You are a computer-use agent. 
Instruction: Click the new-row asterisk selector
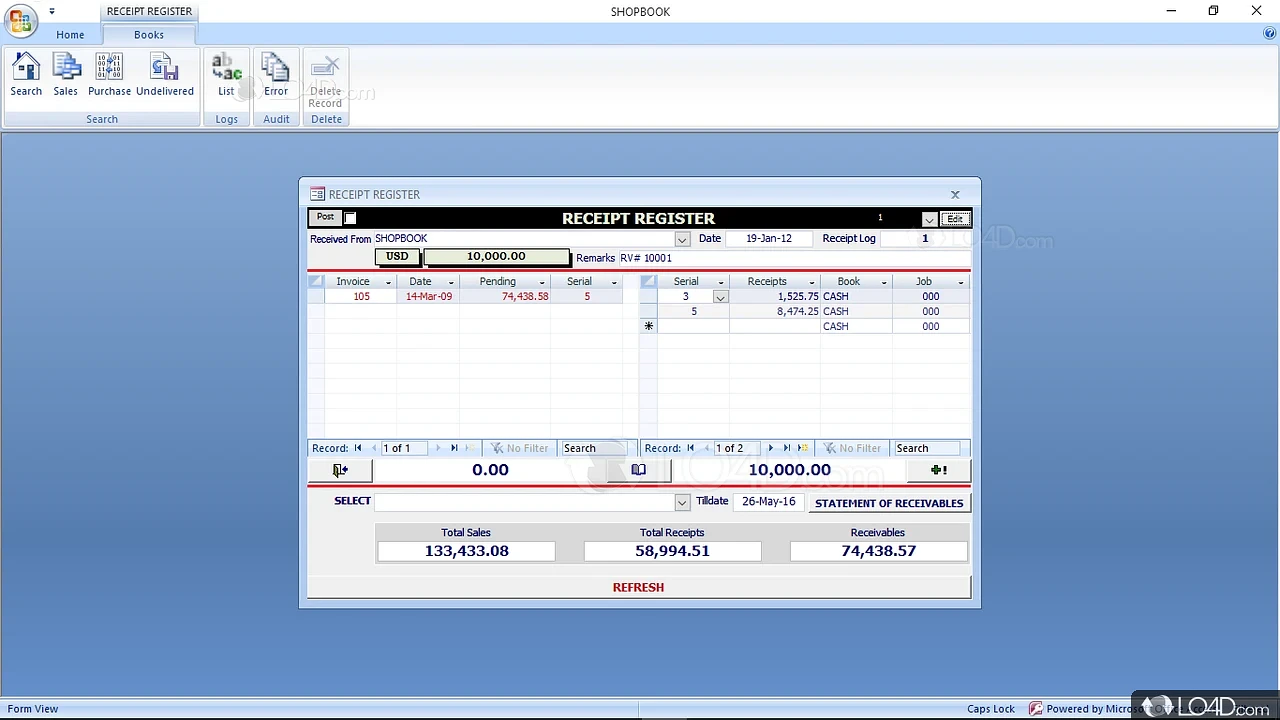pos(648,326)
